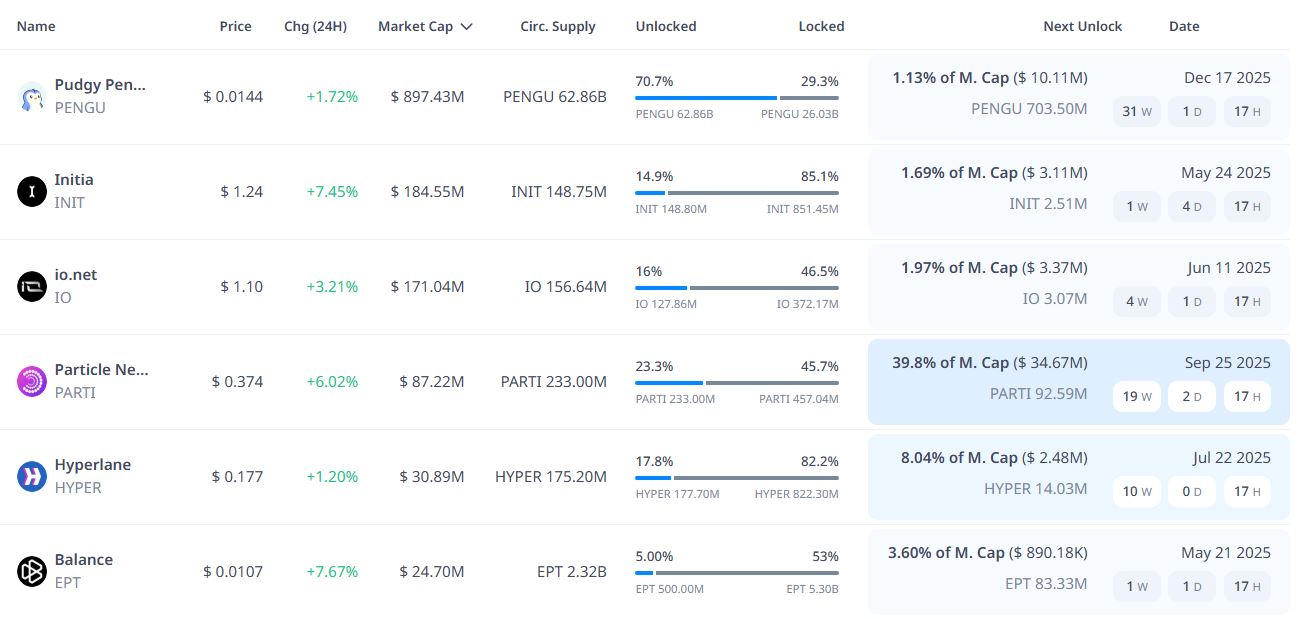Viewport: 1298px width, 619px height.
Task: Open the Balance token name link
Action: pyautogui.click(x=84, y=559)
